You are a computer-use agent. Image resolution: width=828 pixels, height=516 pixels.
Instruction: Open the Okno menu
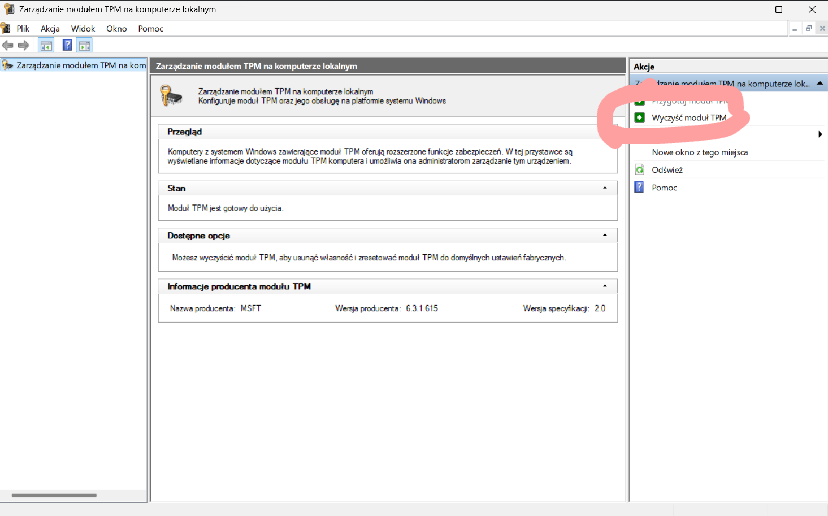pos(116,29)
